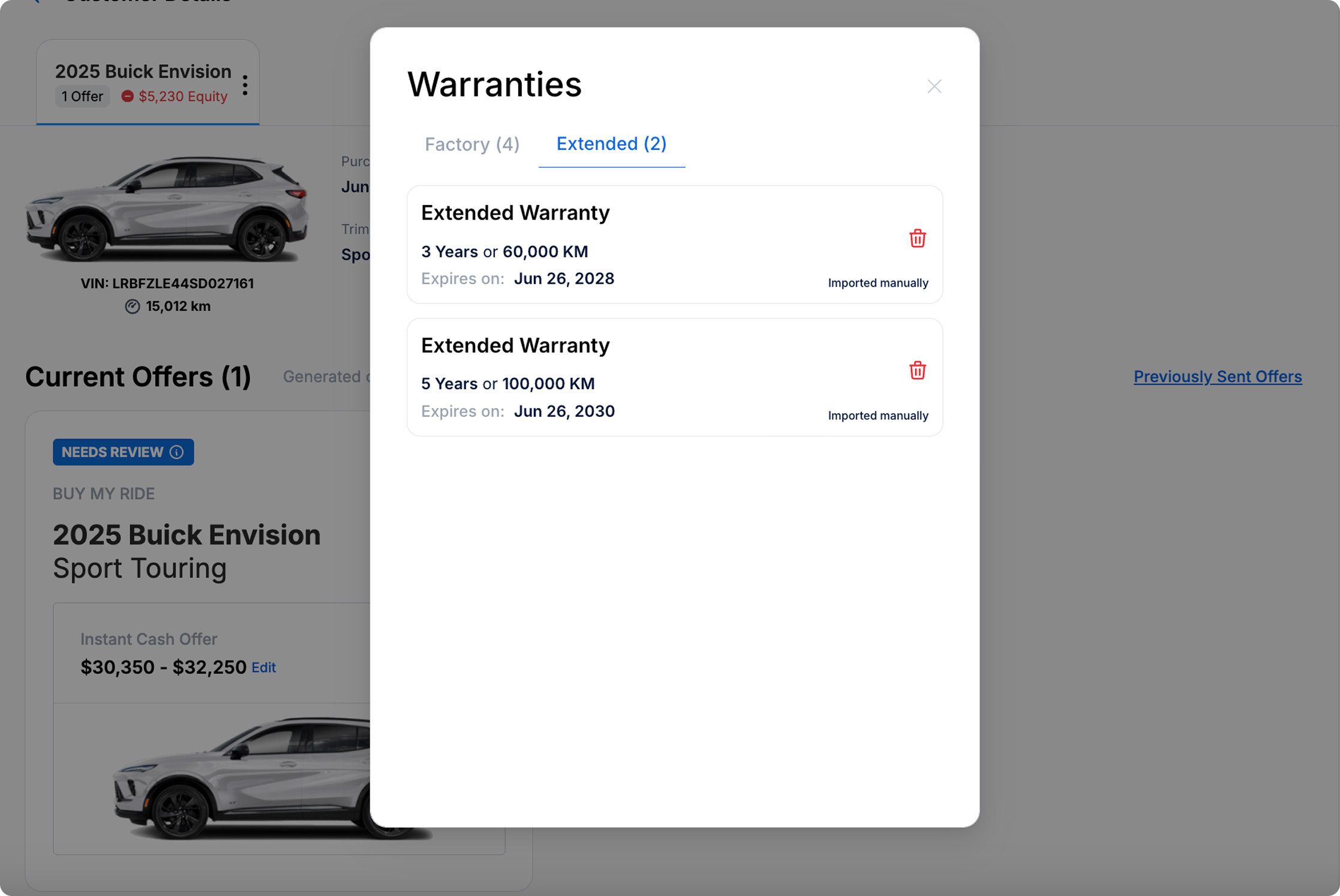
Task: Select the 2025 Buick Envision vehicle tab
Action: click(143, 72)
